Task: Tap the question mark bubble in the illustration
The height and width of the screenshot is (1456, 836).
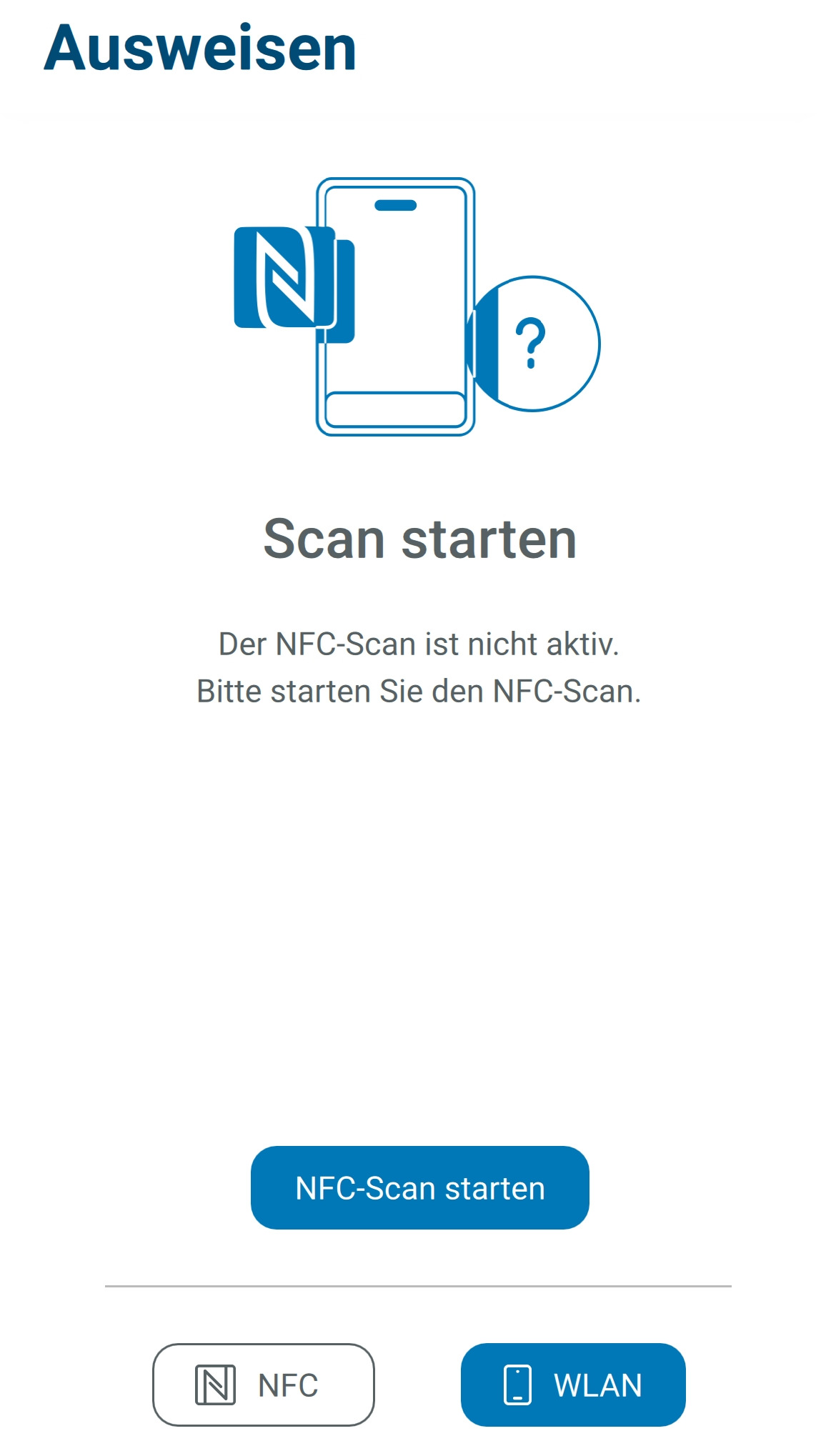Action: [534, 344]
